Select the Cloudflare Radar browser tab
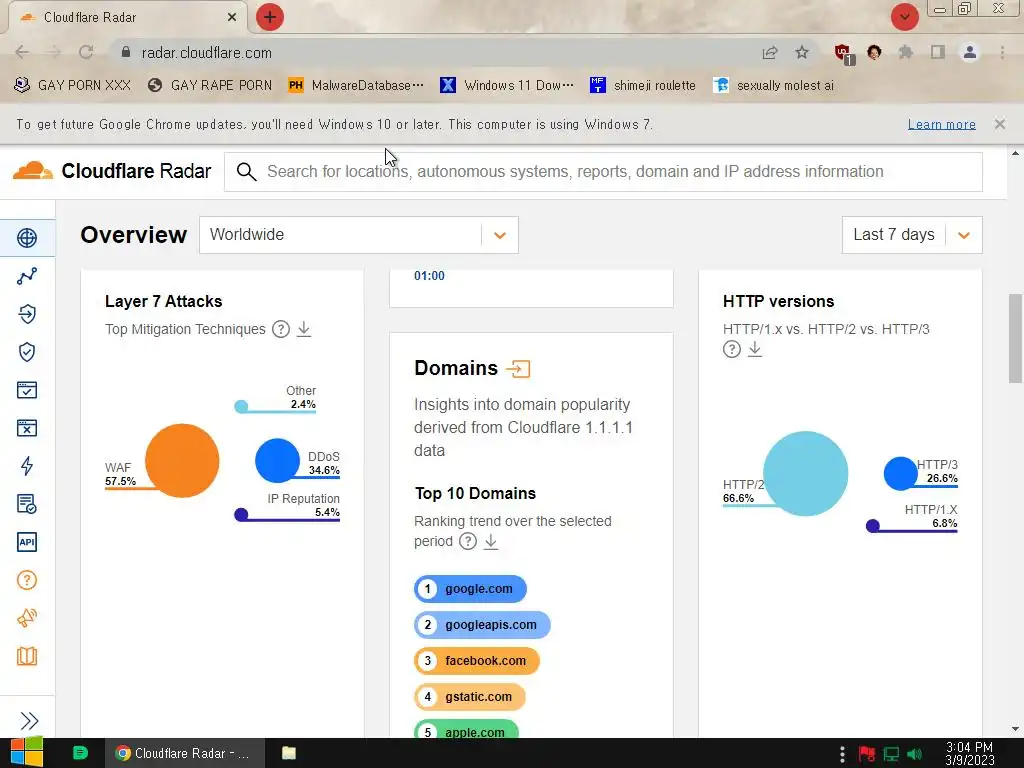The height and width of the screenshot is (768, 1024). 127,17
